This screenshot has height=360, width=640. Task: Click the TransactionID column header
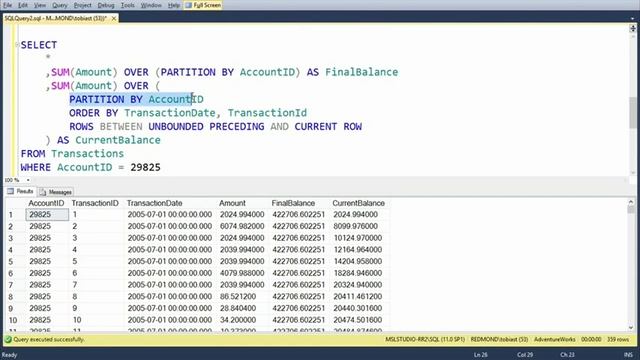[x=95, y=203]
